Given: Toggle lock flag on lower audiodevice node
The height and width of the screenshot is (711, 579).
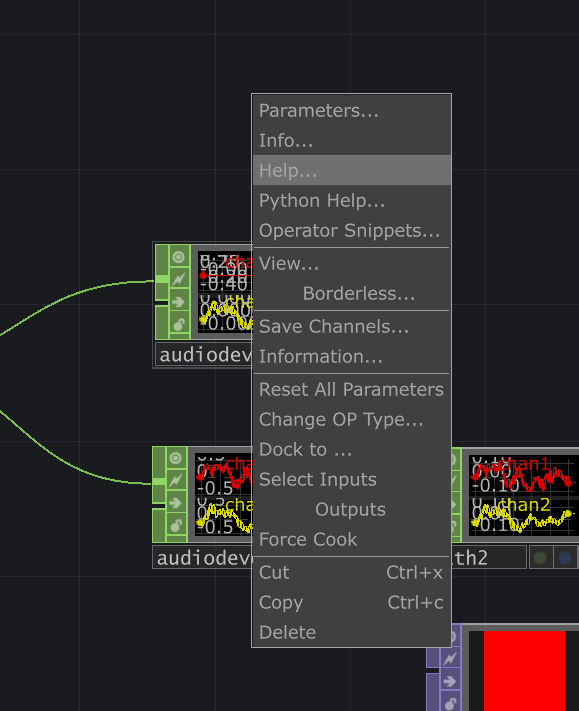Looking at the screenshot, I should click(x=176, y=526).
